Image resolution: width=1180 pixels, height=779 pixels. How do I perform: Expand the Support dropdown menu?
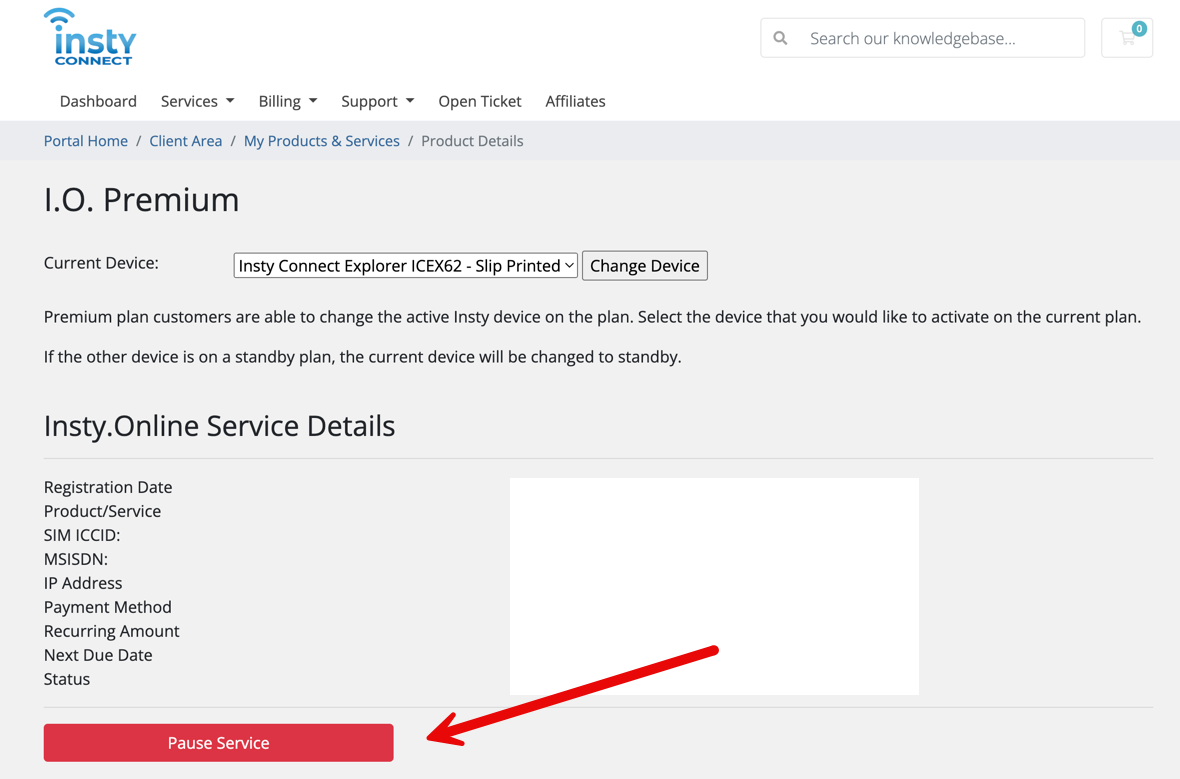377,101
